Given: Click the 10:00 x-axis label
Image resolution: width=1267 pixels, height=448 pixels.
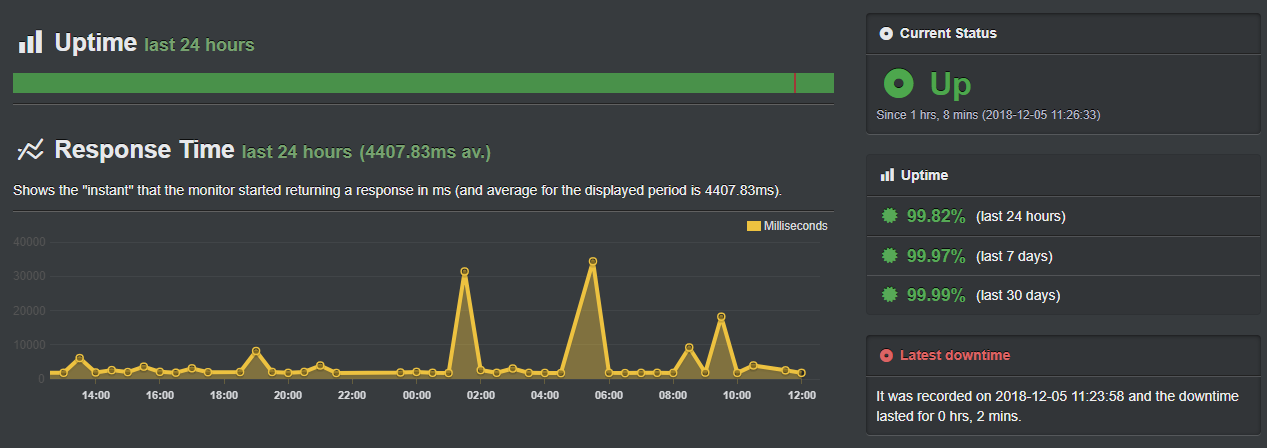Looking at the screenshot, I should pos(737,395).
